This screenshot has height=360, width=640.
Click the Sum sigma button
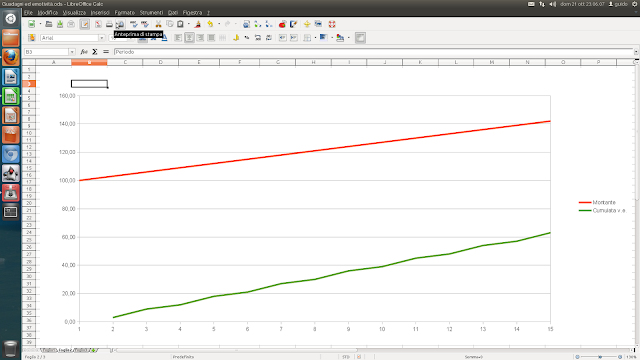[x=95, y=52]
